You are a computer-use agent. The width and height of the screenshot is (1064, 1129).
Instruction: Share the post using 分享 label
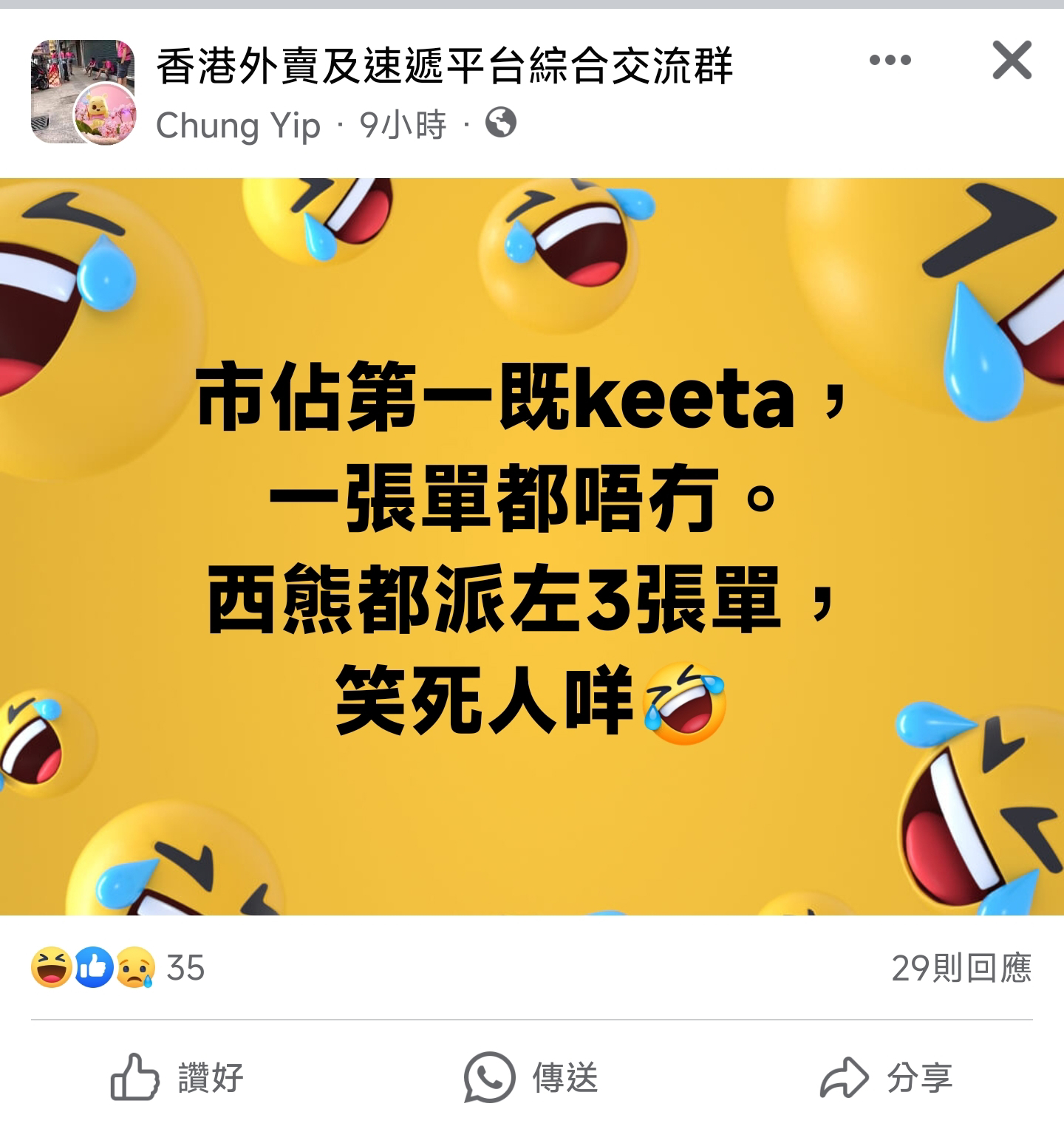[920, 1078]
